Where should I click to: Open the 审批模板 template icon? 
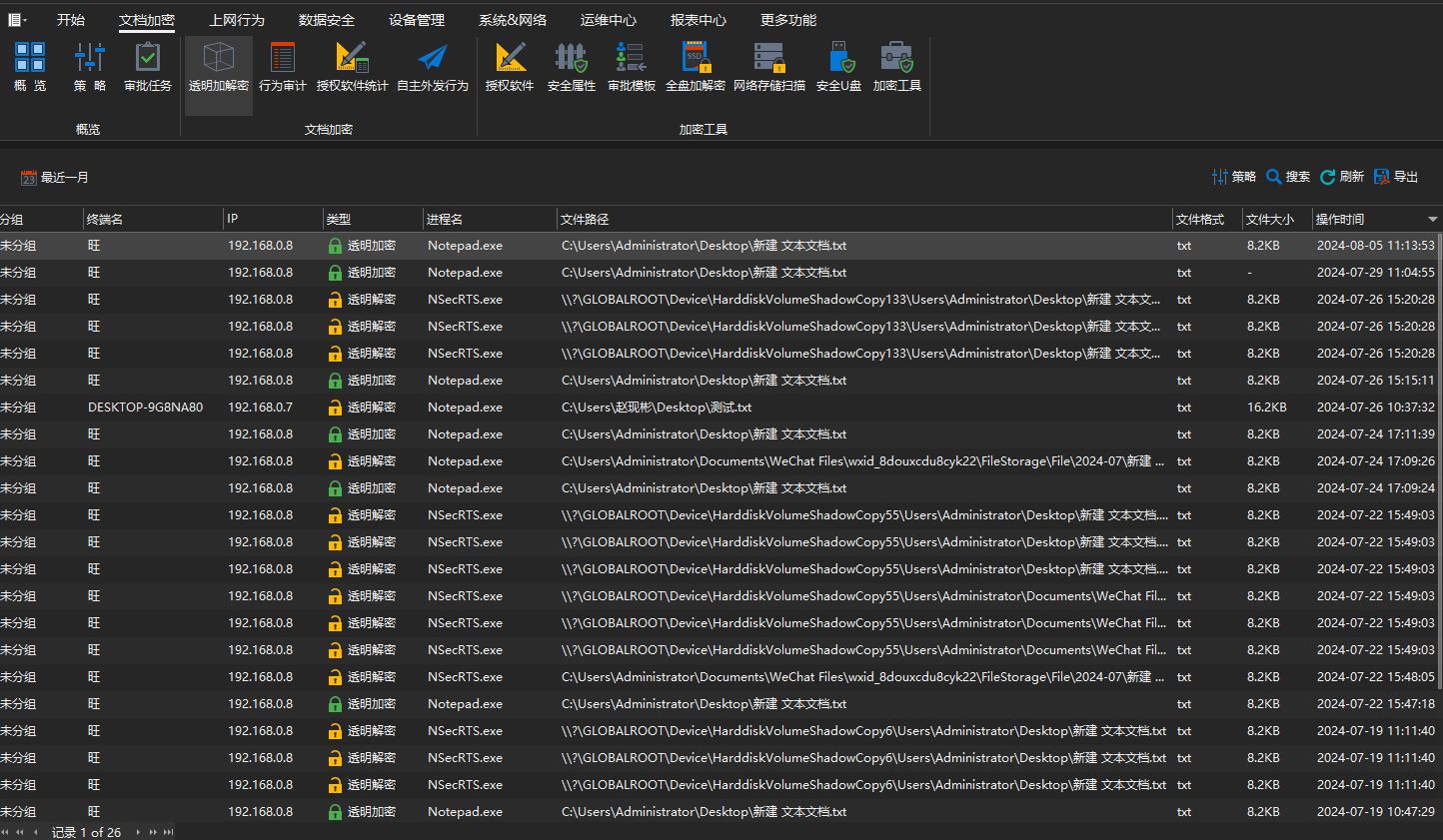pos(632,67)
